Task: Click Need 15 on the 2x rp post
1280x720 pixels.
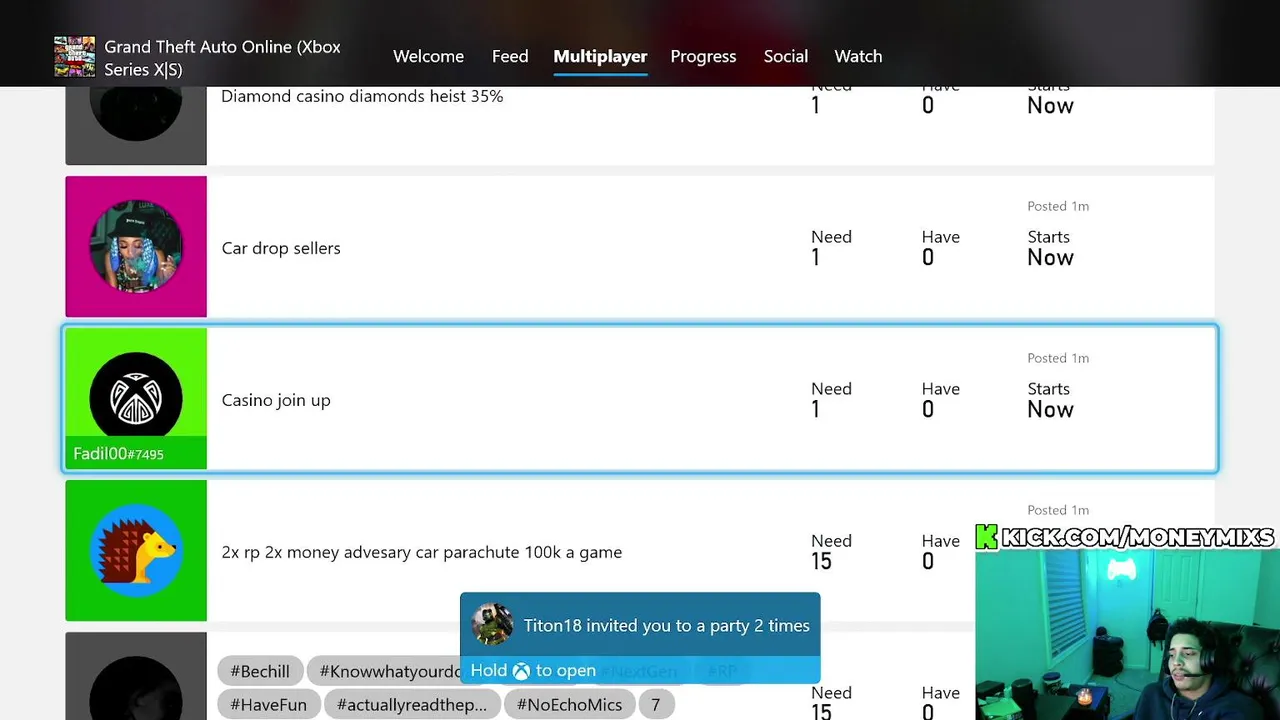Action: [x=831, y=552]
